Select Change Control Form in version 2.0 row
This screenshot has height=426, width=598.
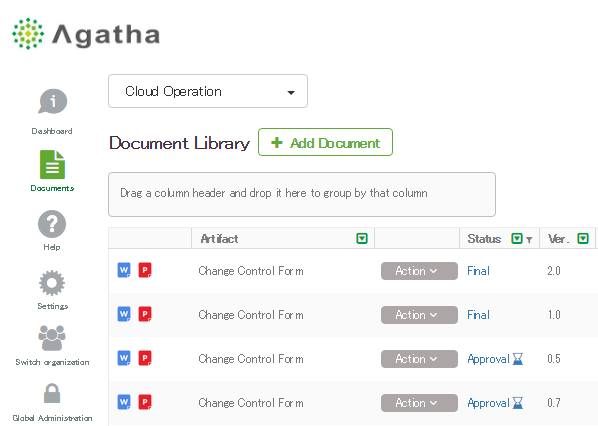coord(251,271)
